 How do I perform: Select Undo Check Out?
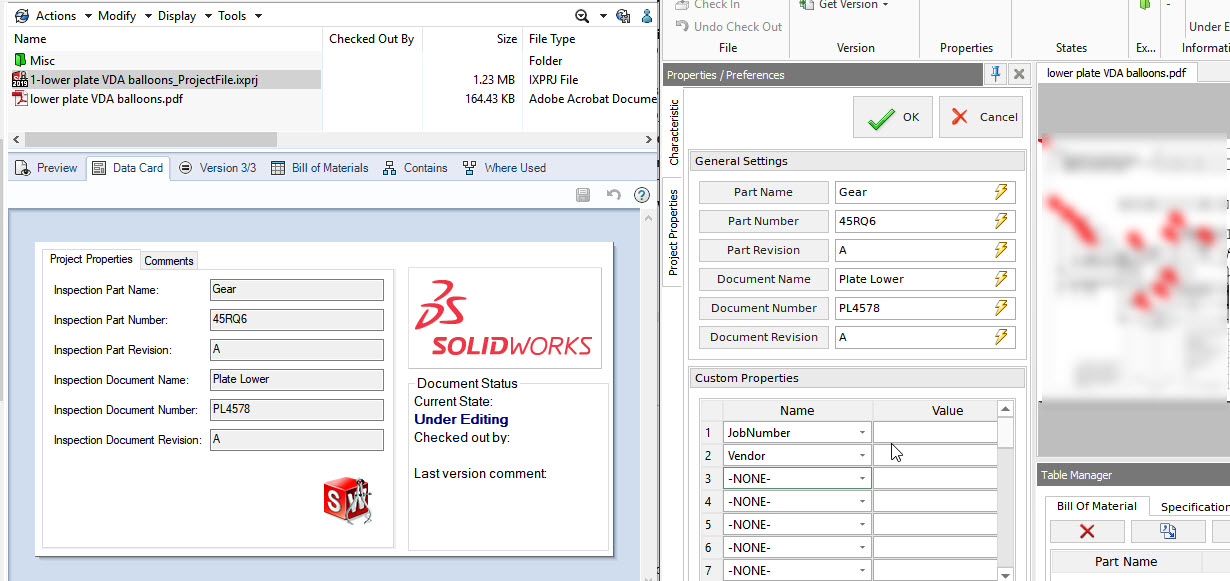point(727,26)
